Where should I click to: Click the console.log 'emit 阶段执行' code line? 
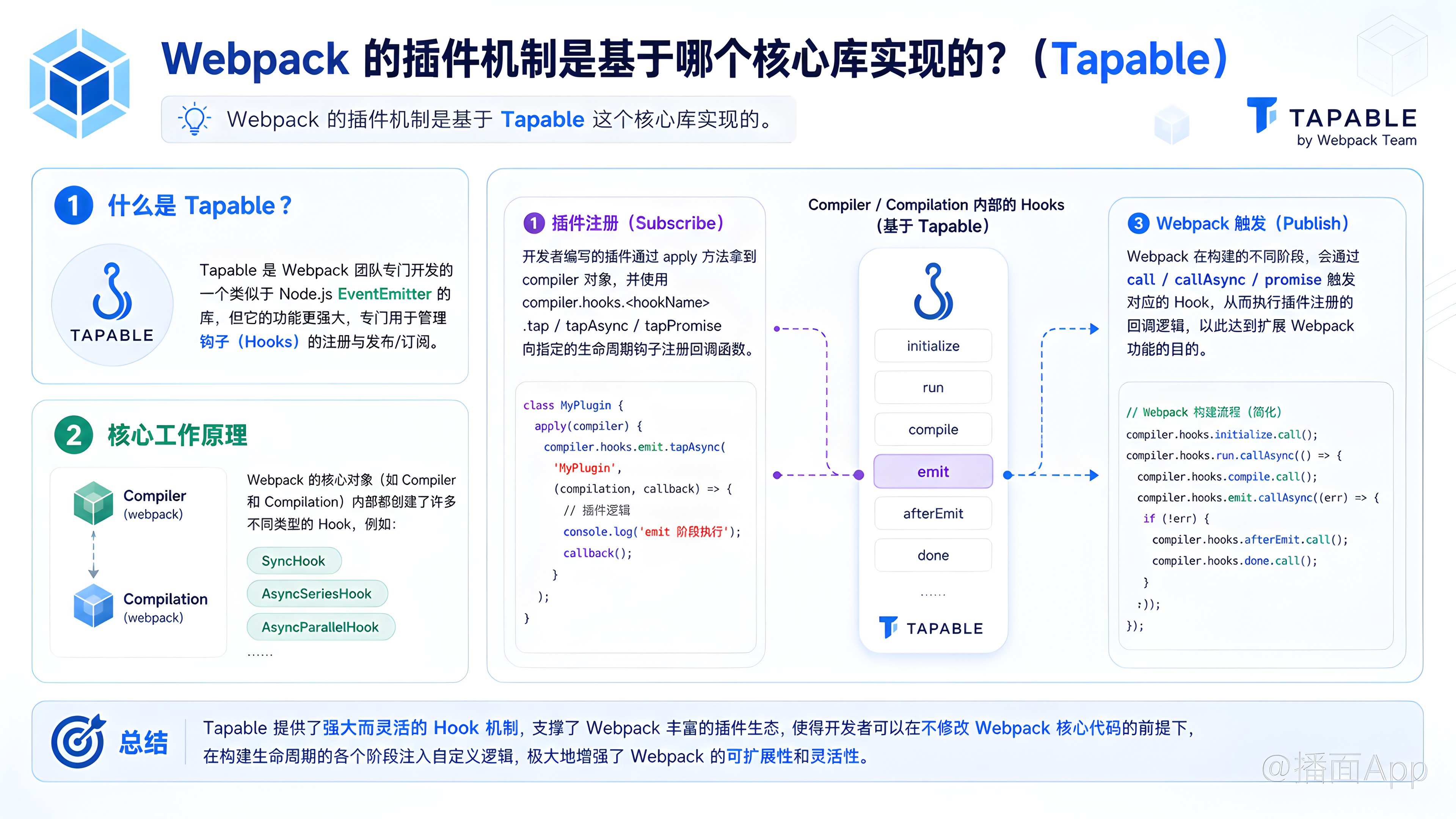point(652,532)
